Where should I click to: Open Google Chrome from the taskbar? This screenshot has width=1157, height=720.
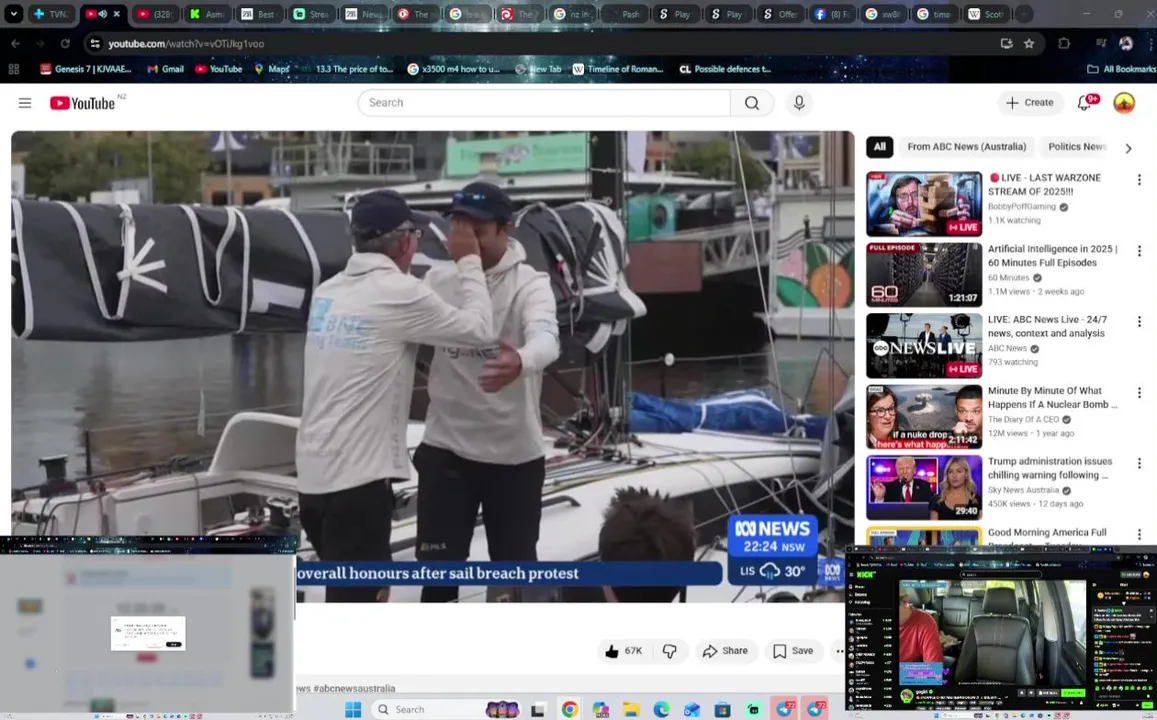[570, 710]
